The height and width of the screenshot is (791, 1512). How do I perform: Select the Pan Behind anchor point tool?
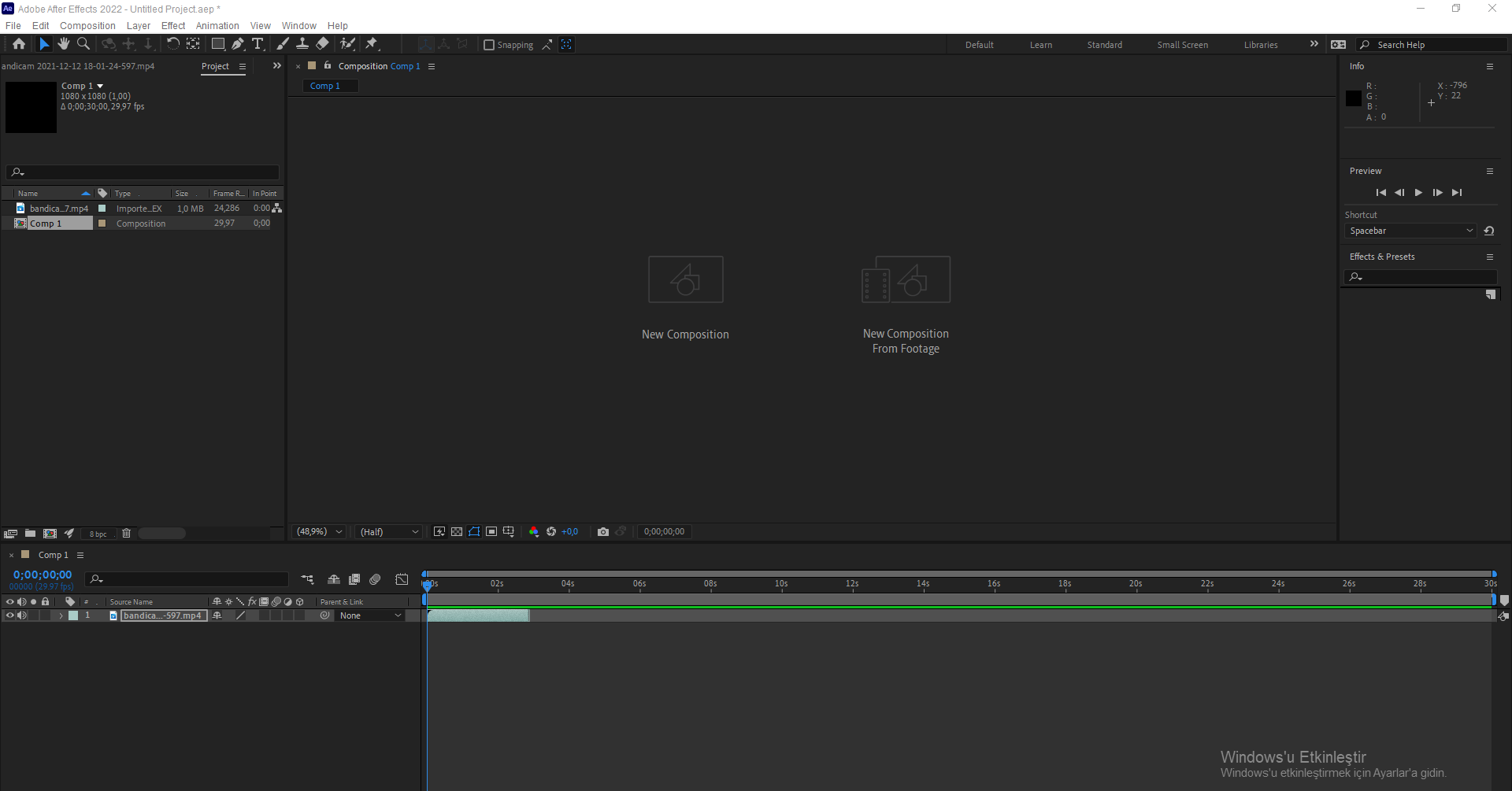tap(193, 44)
